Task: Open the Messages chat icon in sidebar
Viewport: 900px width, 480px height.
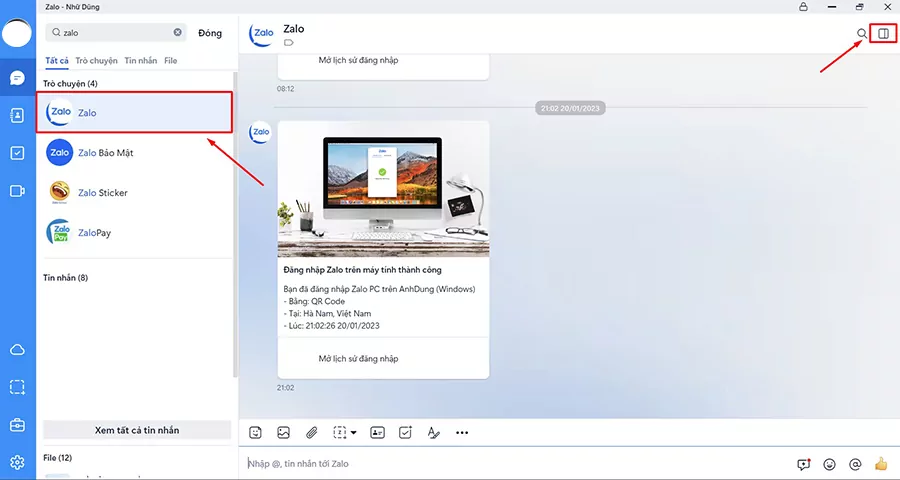Action: pyautogui.click(x=17, y=78)
